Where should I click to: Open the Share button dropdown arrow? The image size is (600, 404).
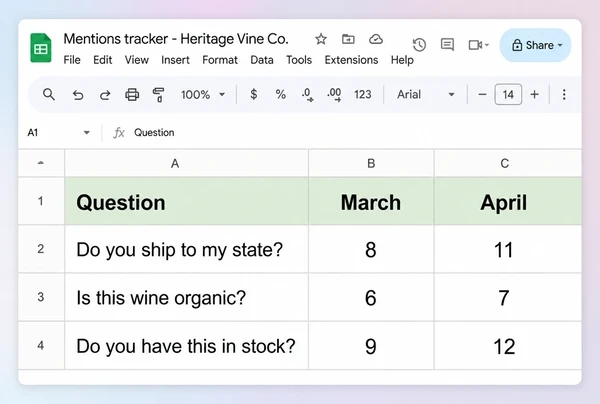(x=560, y=45)
